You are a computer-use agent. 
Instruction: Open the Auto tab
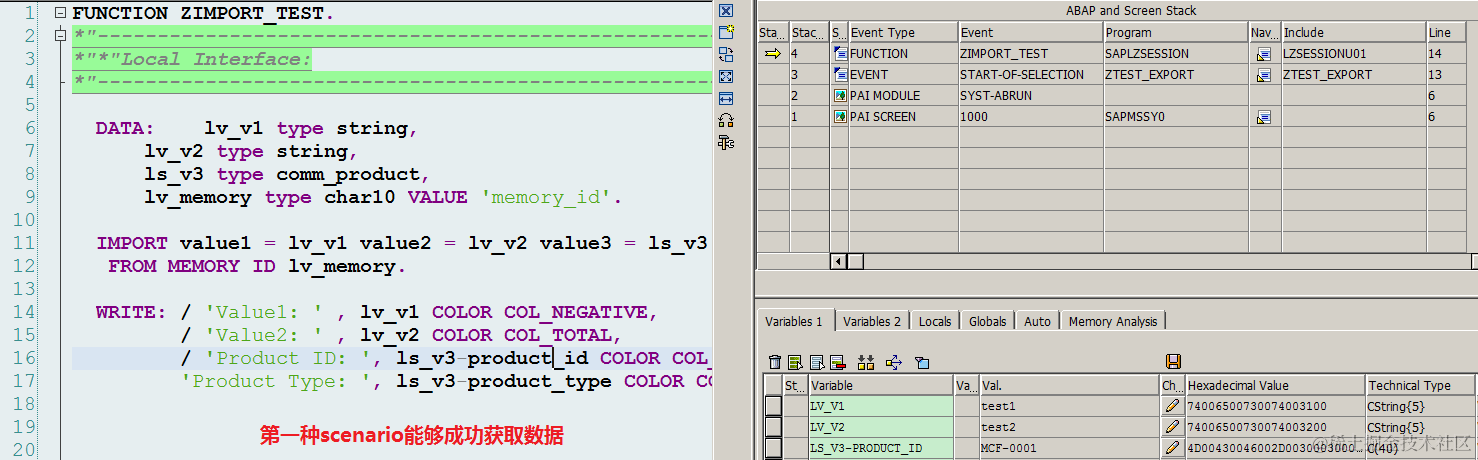(x=1038, y=321)
